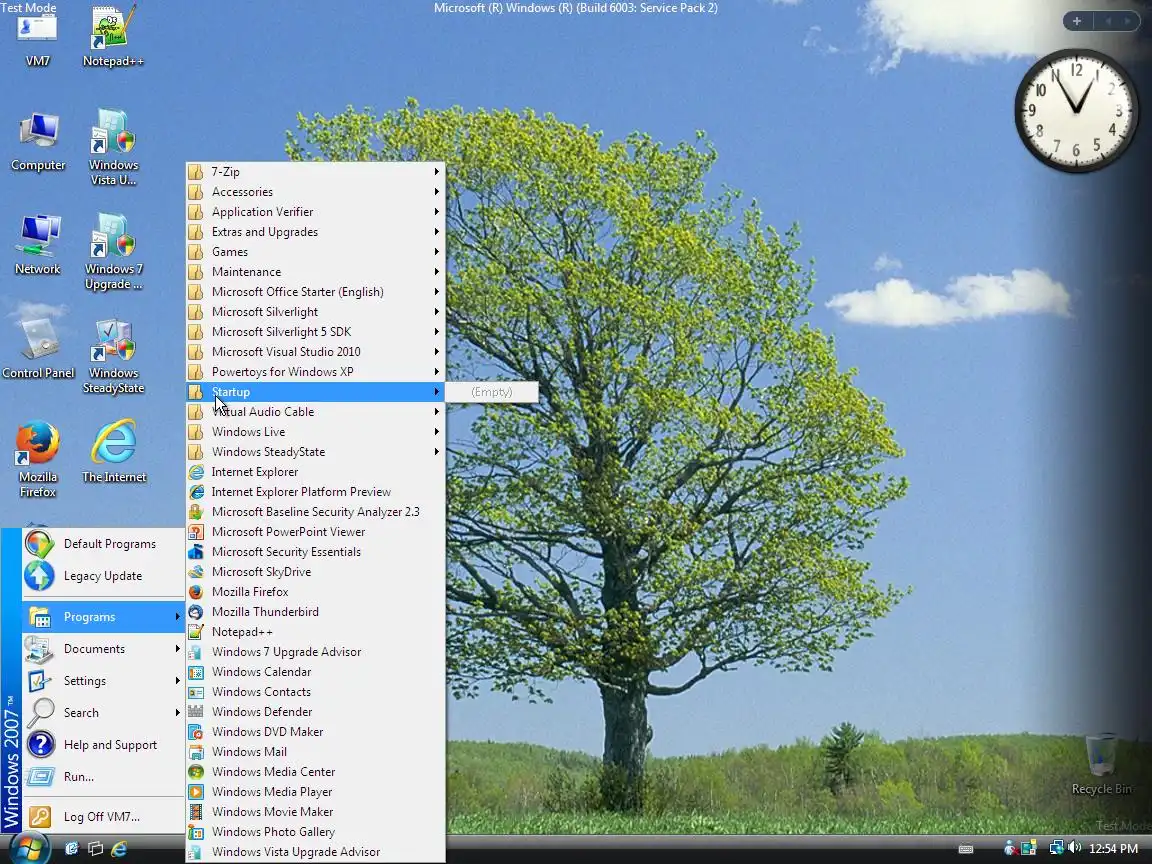1152x864 pixels.
Task: Launch Internet Explorer from Programs list
Action: [x=315, y=472]
